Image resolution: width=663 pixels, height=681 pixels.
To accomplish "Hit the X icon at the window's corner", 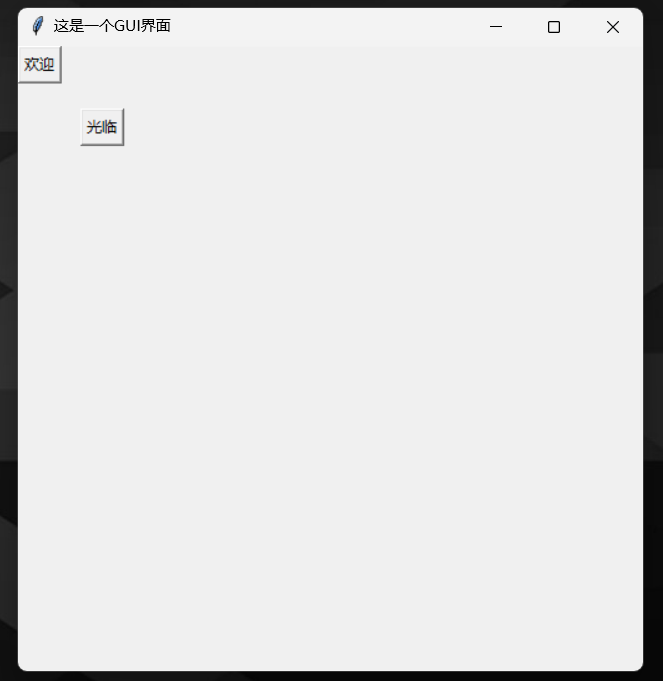I will click(613, 27).
